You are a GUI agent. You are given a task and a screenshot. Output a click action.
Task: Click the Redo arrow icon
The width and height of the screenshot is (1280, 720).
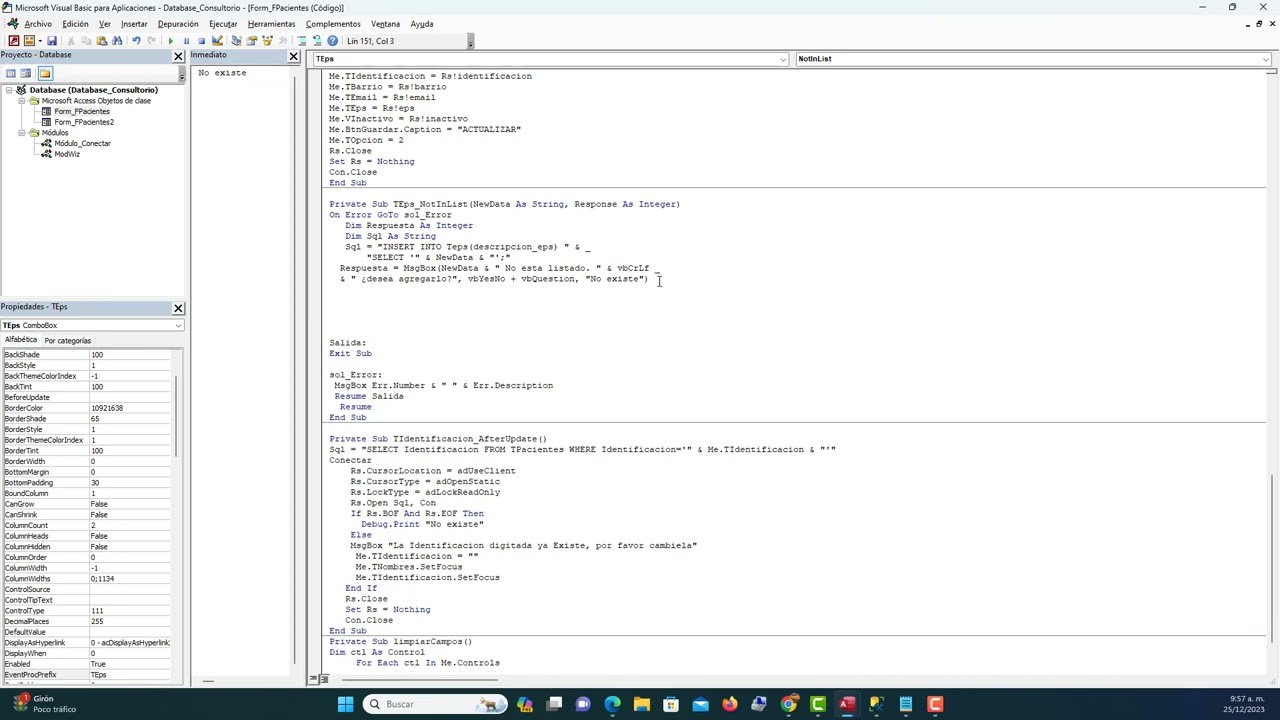point(151,41)
